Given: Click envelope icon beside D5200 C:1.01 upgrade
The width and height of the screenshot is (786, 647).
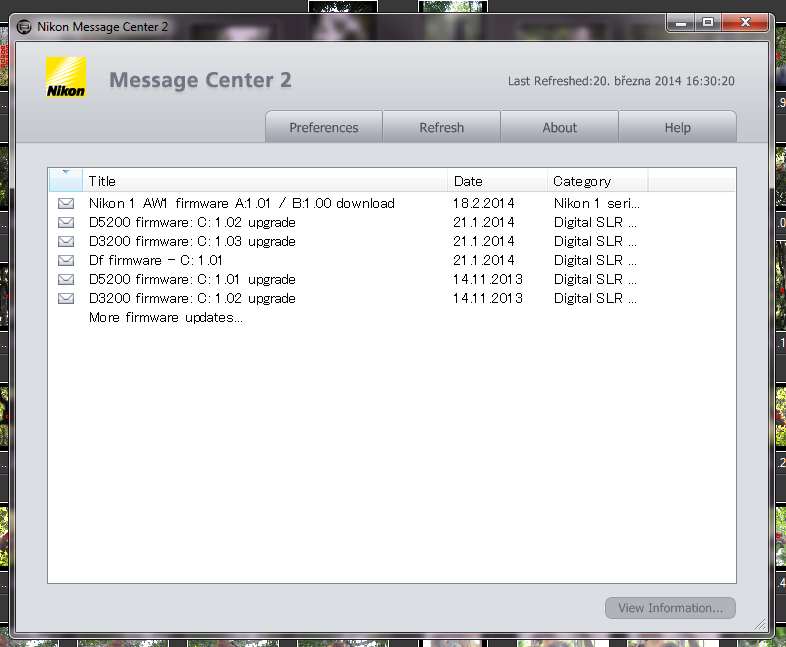Looking at the screenshot, I should pyautogui.click(x=66, y=279).
